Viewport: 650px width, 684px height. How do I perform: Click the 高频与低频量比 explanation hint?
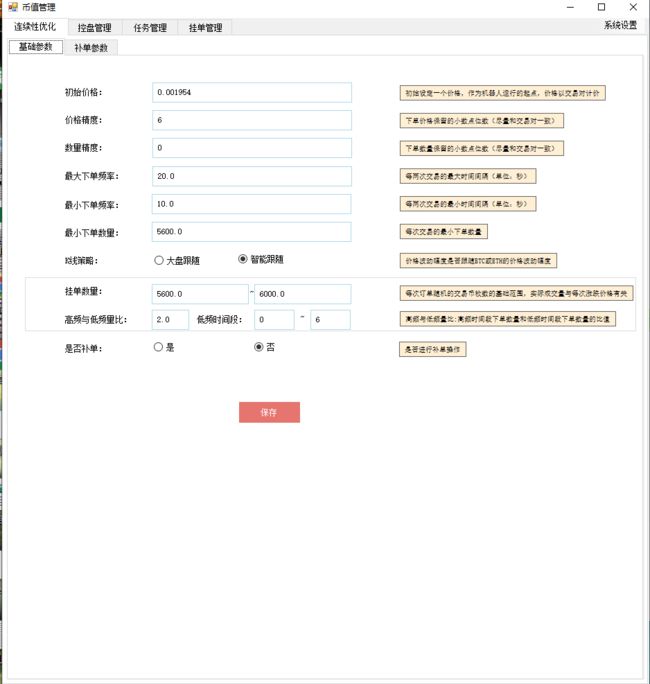point(508,319)
